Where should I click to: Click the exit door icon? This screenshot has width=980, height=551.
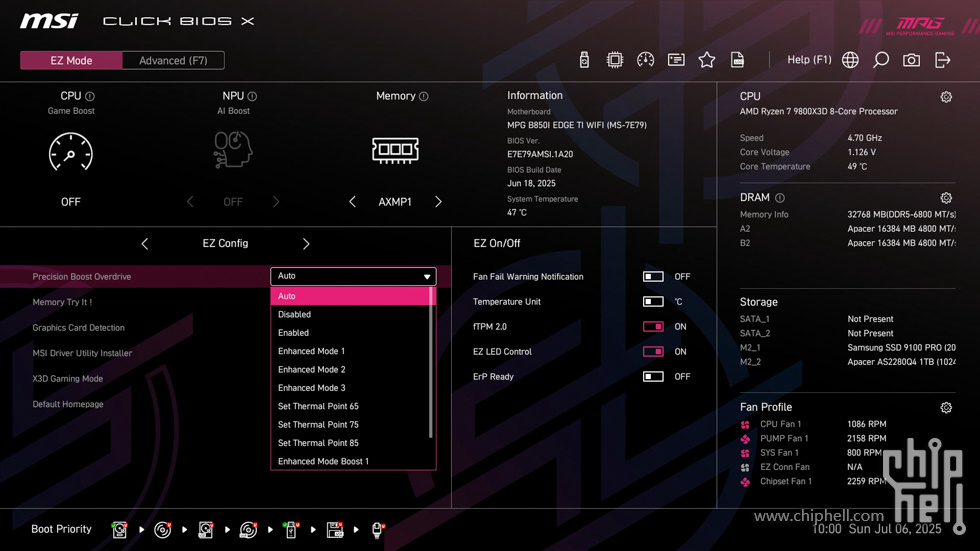point(942,60)
